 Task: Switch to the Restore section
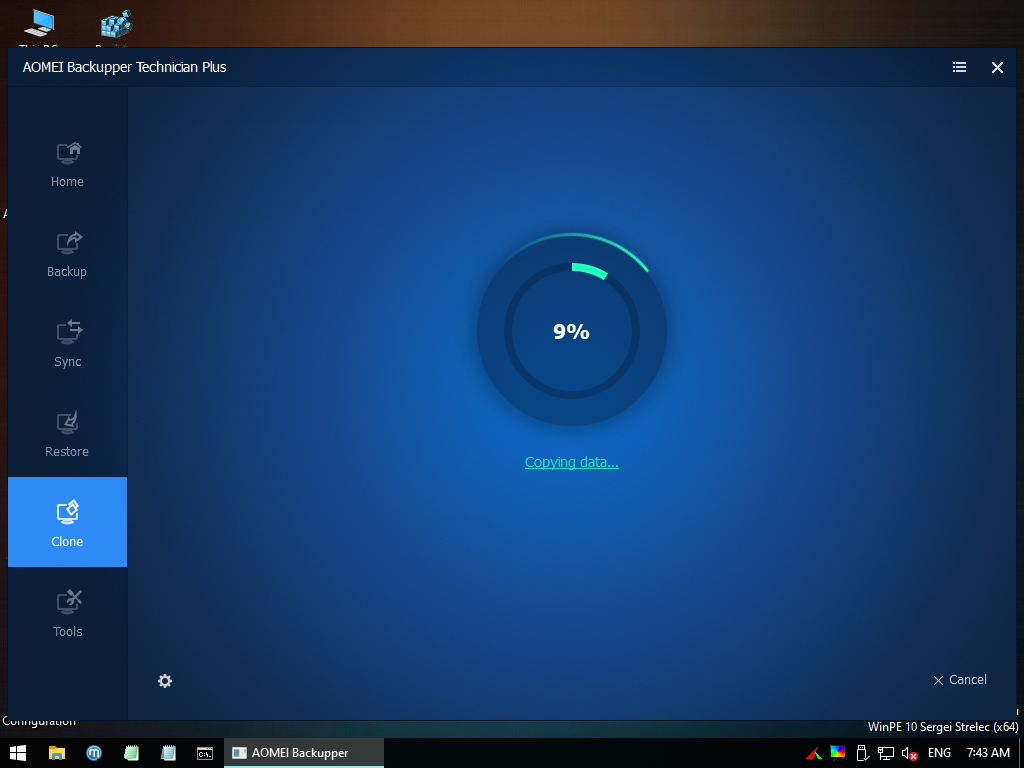[67, 434]
